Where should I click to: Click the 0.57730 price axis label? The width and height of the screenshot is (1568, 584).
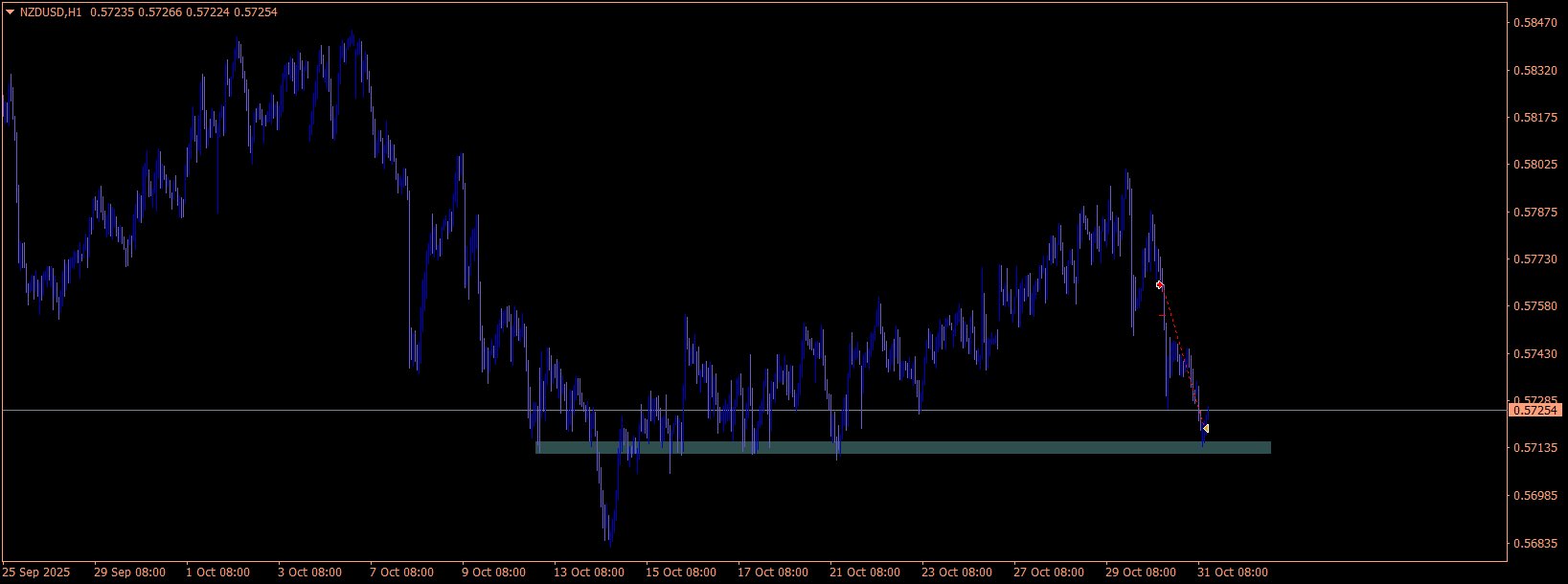tap(1534, 259)
